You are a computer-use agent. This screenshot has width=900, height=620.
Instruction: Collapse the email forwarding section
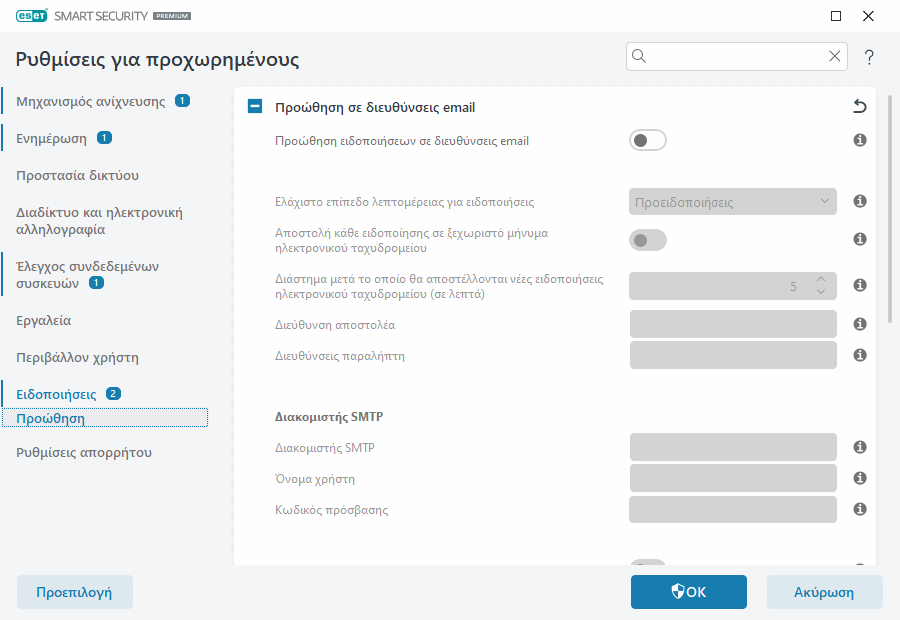click(x=254, y=106)
